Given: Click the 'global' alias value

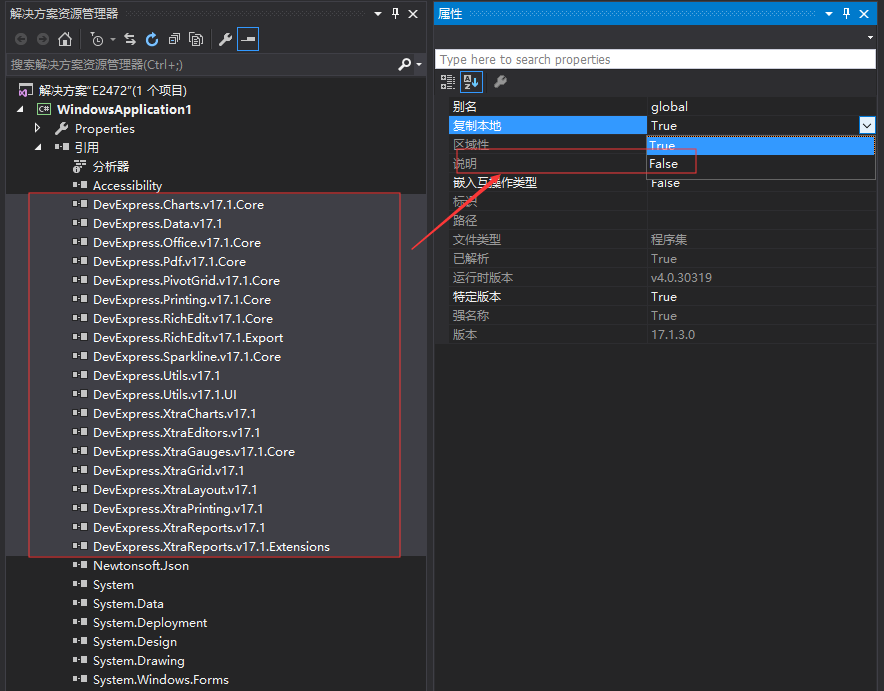Looking at the screenshot, I should click(669, 107).
